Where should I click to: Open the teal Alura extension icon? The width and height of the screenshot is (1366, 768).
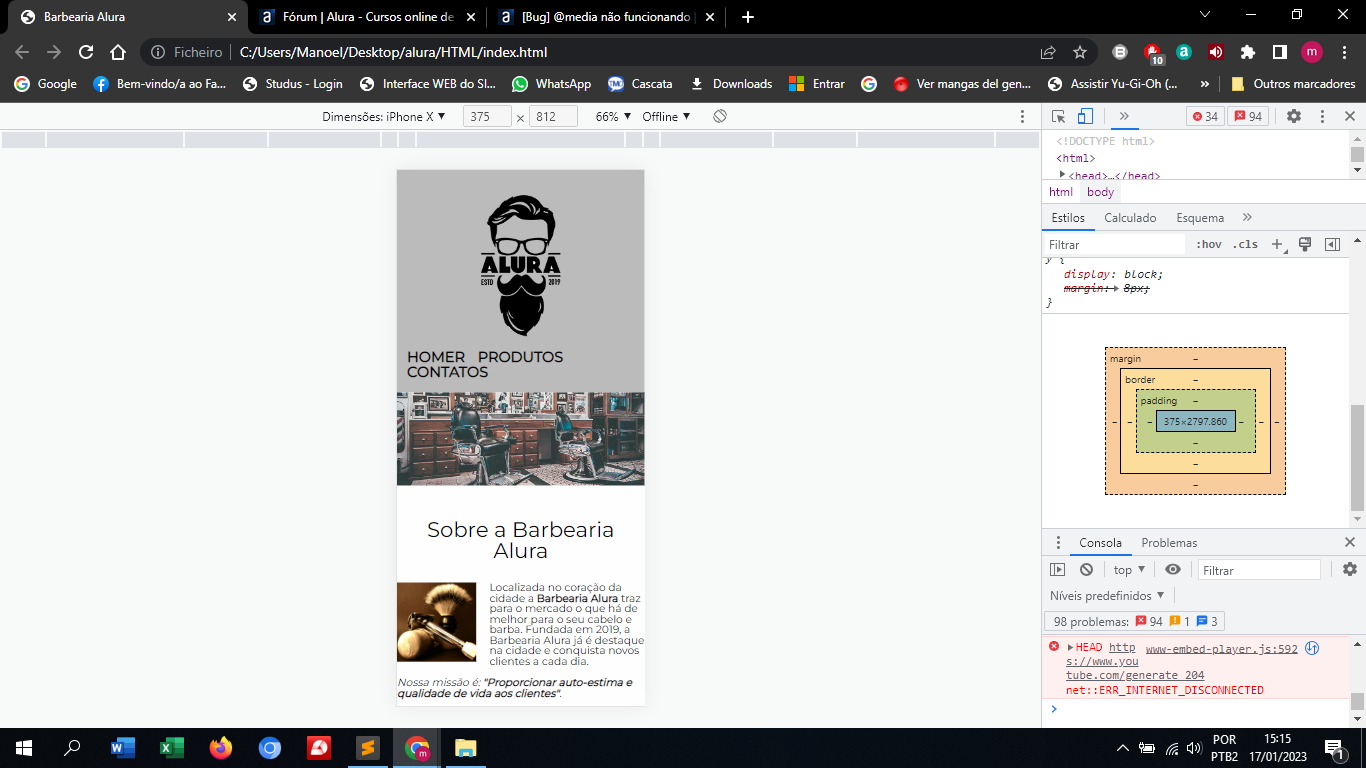point(1184,52)
